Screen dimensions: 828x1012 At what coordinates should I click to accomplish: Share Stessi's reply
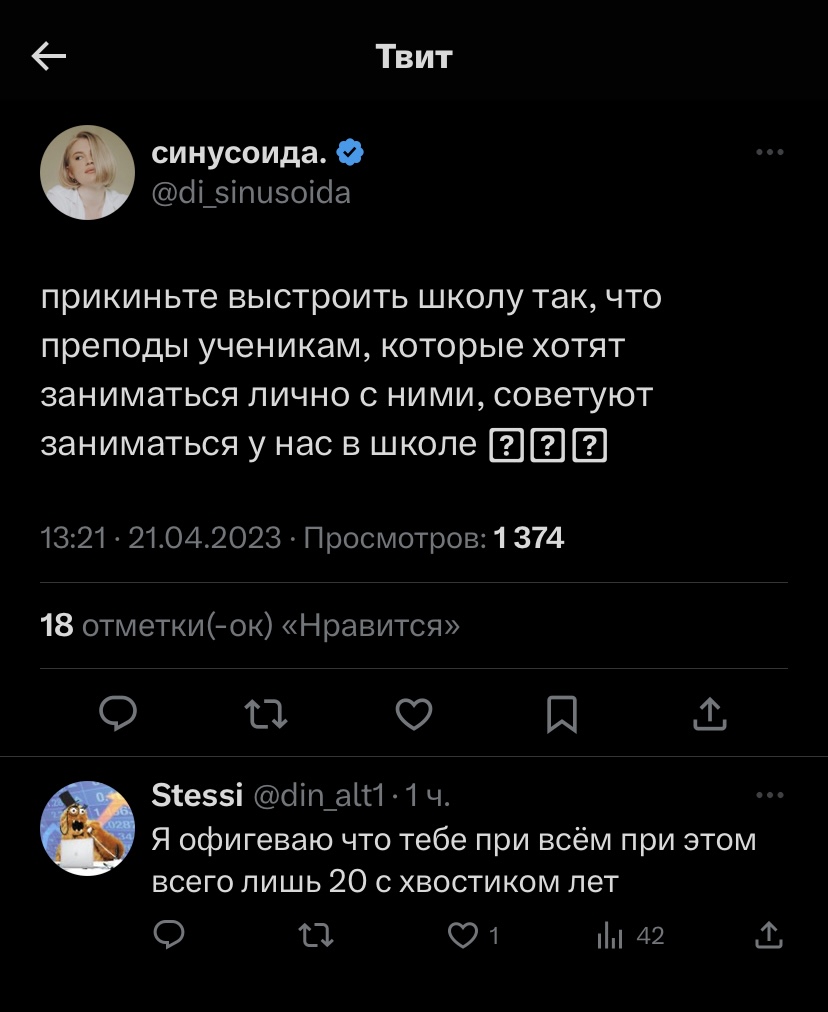[768, 935]
